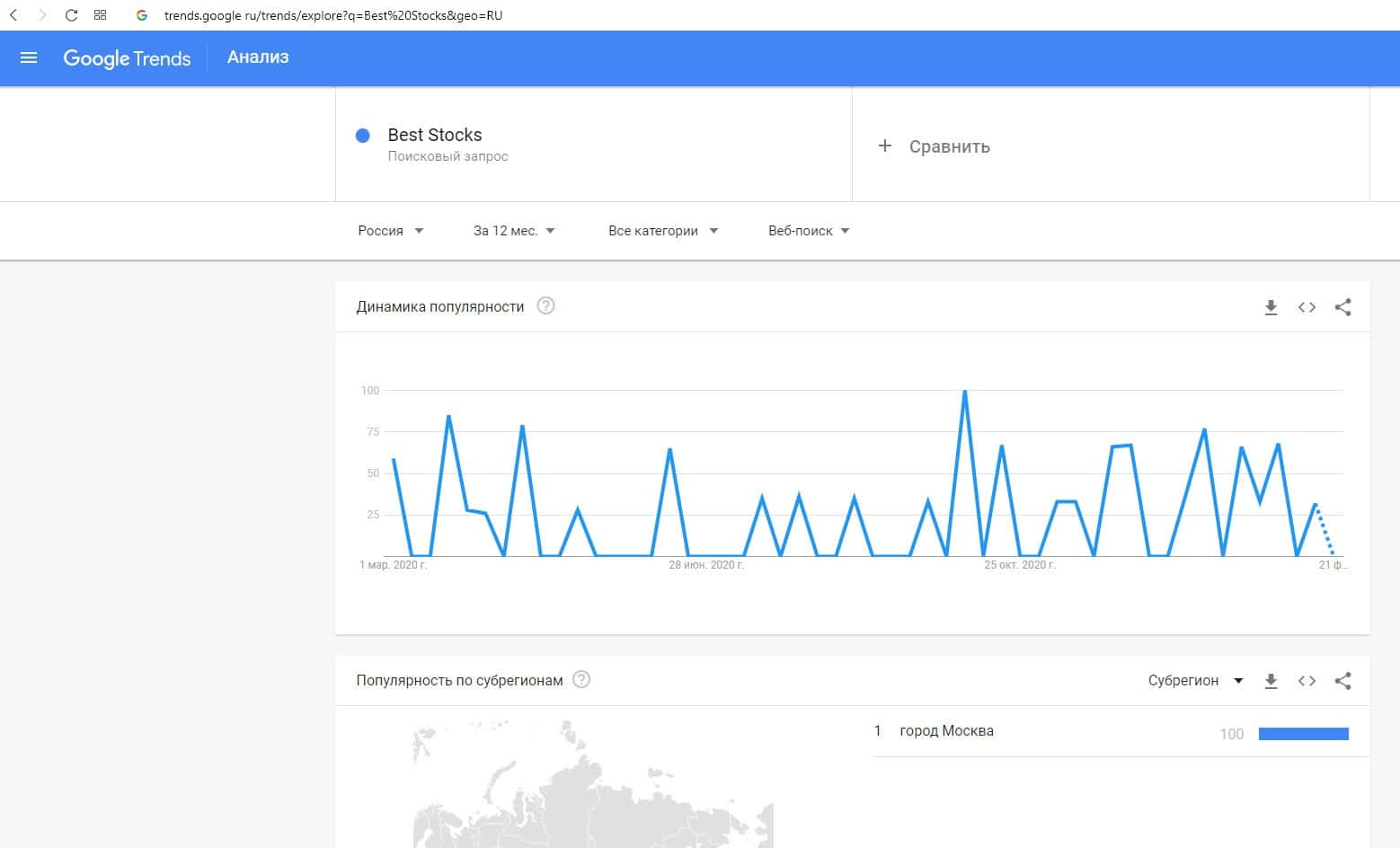This screenshot has height=848, width=1400.
Task: Click the 100 score for город Москва
Action: [x=1231, y=734]
